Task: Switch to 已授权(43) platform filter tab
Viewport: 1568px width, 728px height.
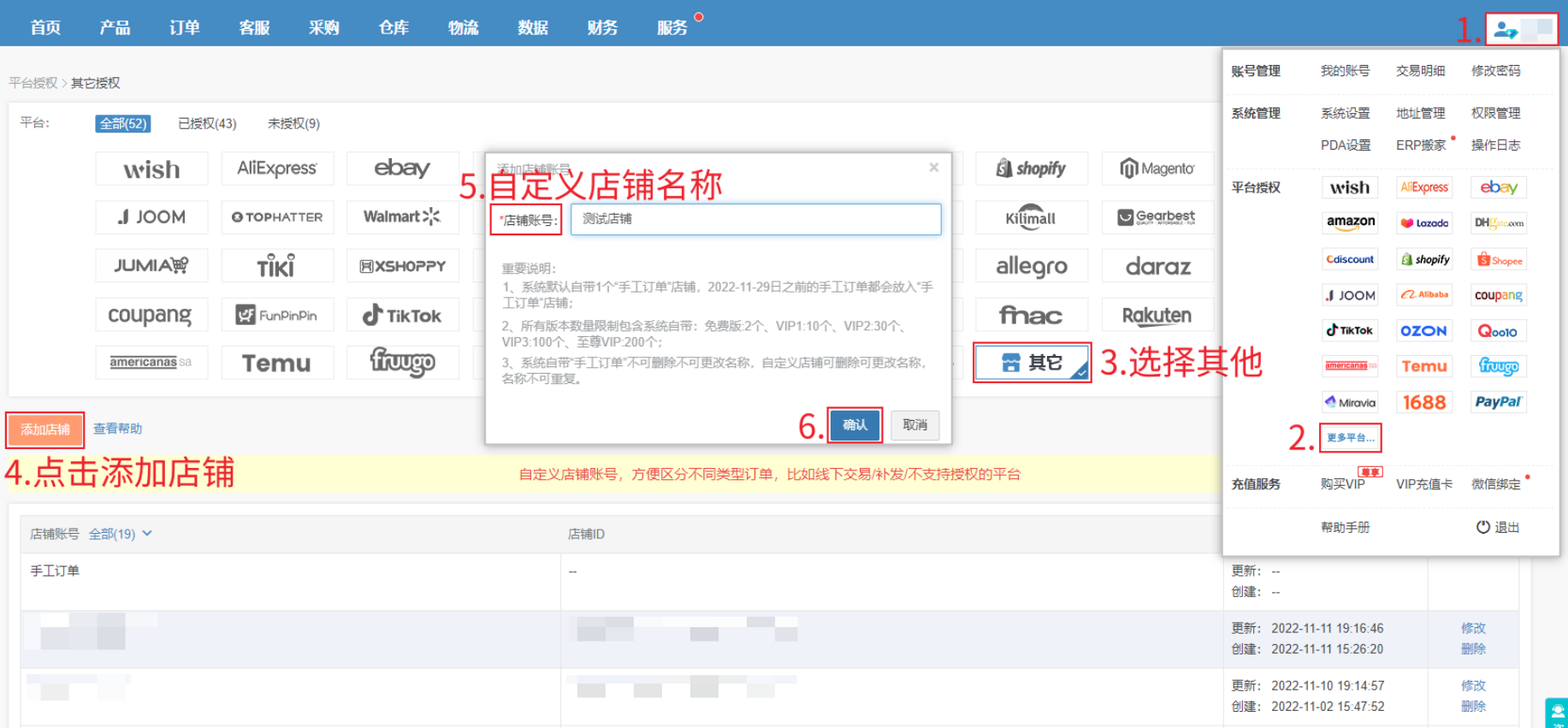Action: pos(207,123)
